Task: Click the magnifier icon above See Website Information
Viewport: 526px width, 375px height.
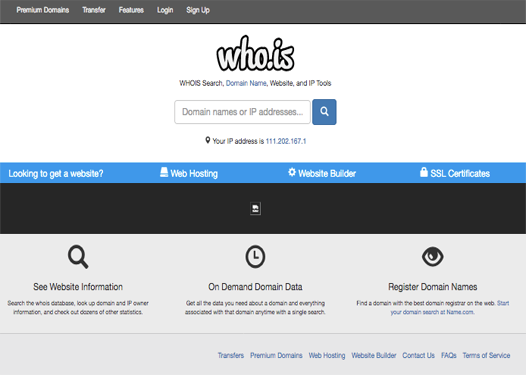Action: (78, 257)
